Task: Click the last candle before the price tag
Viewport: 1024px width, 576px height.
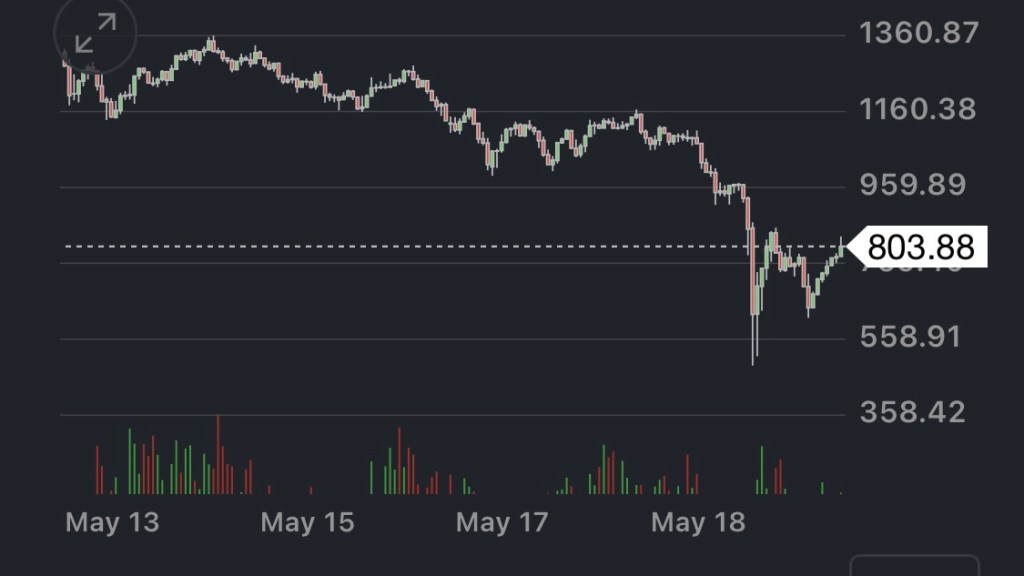Action: pos(841,248)
